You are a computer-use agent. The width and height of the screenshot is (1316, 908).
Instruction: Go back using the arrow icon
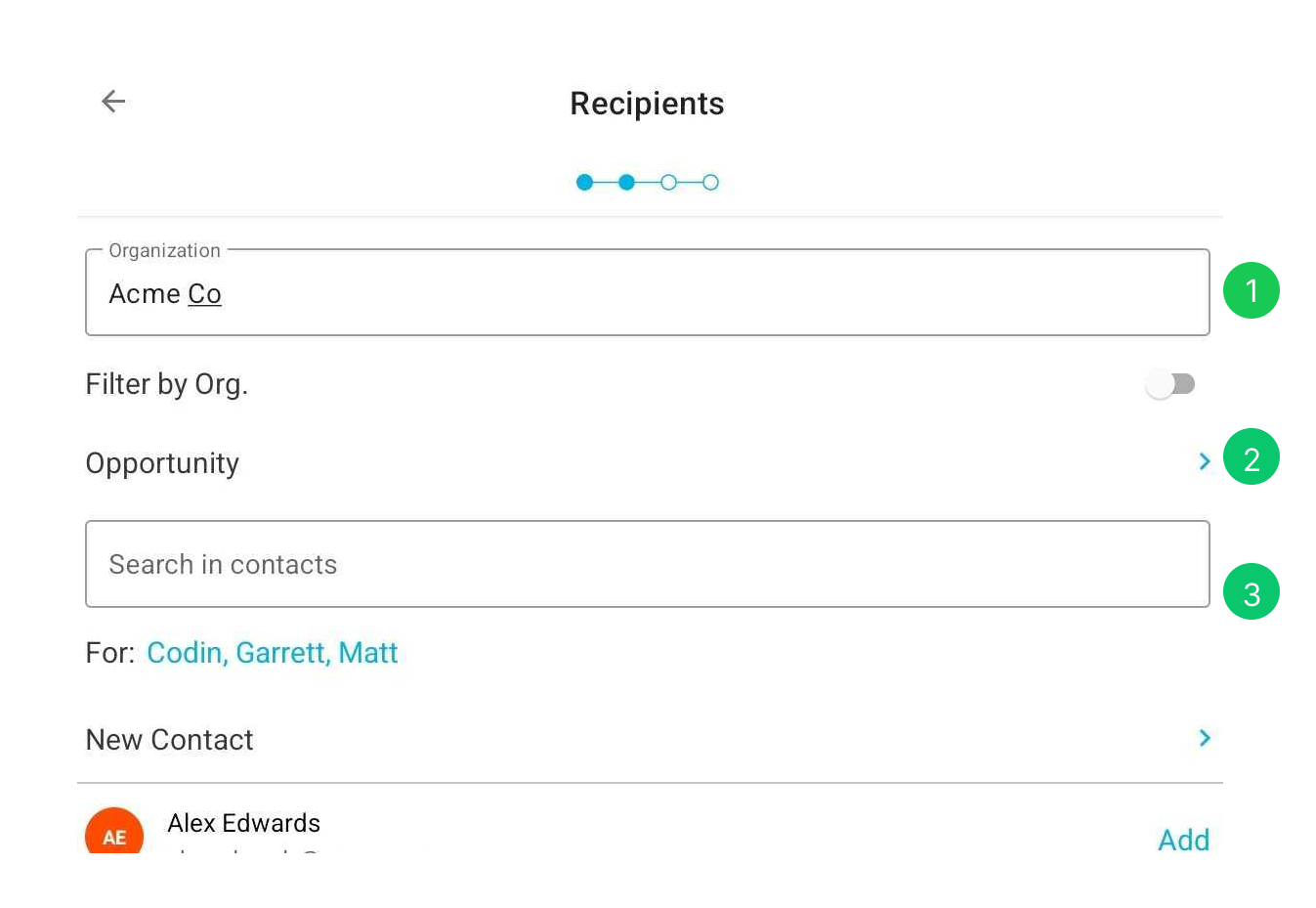(x=113, y=101)
